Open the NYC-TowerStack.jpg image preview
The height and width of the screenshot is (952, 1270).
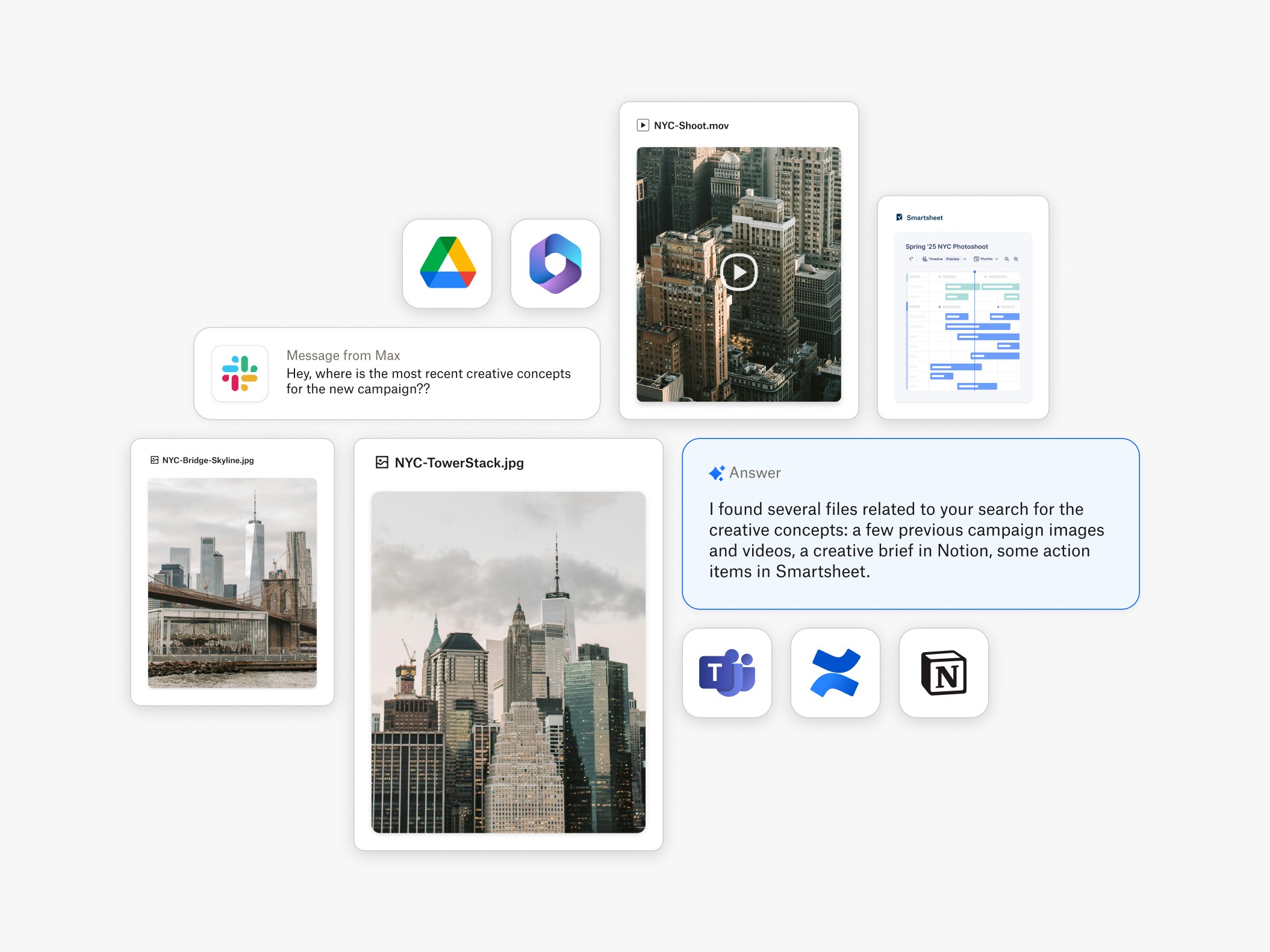coord(508,662)
